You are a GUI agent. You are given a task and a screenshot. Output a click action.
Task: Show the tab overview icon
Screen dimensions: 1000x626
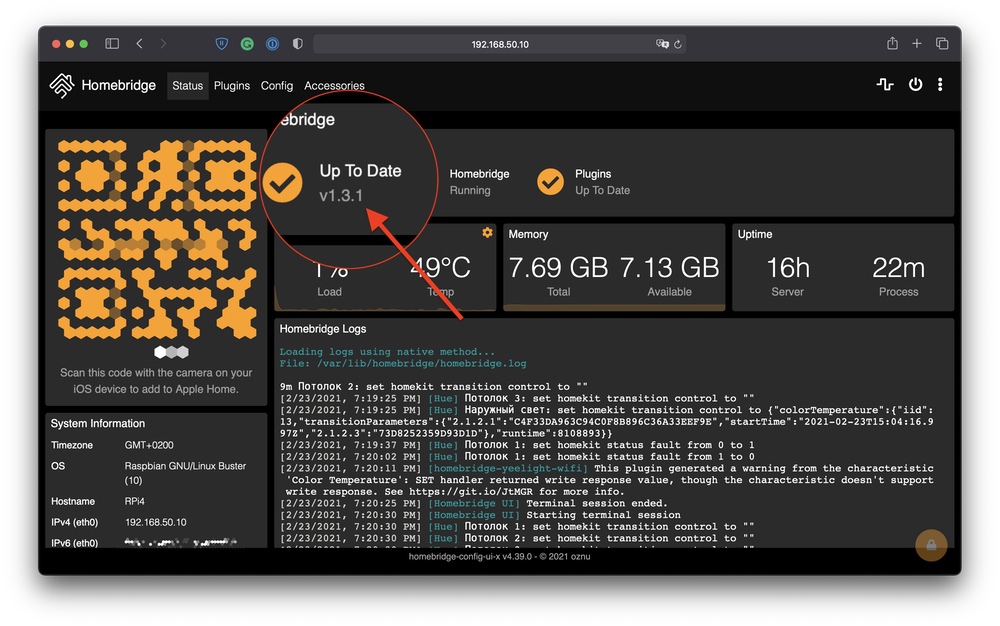(x=942, y=43)
